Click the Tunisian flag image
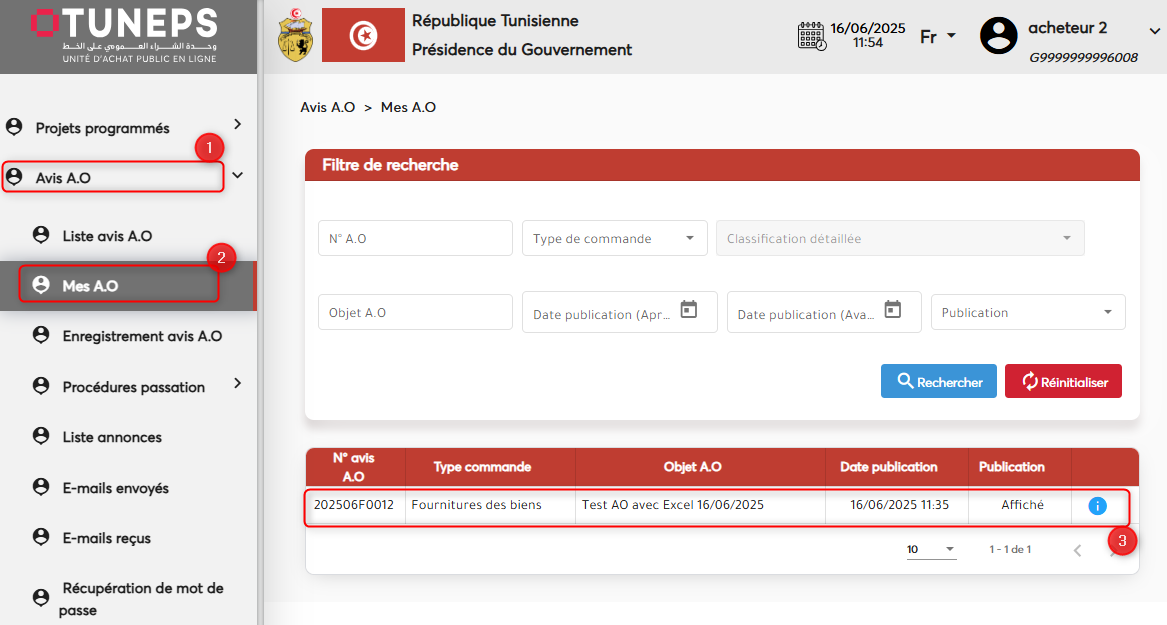This screenshot has height=625, width=1167. [x=363, y=36]
